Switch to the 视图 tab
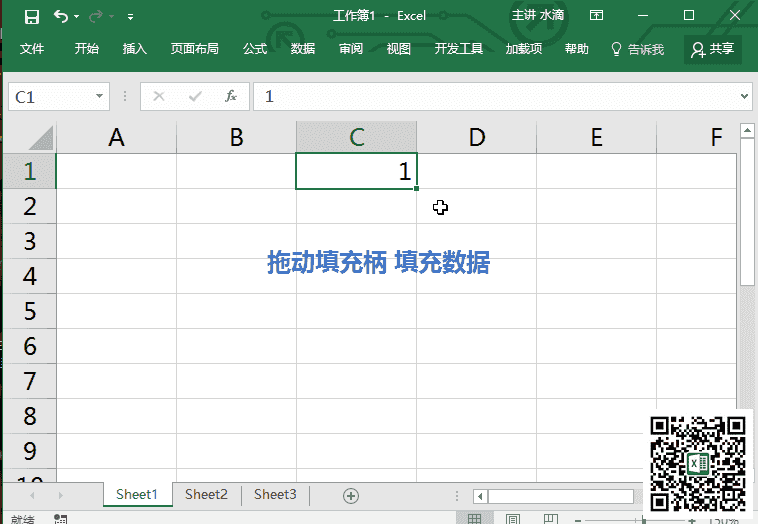The height and width of the screenshot is (524, 758). coord(398,48)
